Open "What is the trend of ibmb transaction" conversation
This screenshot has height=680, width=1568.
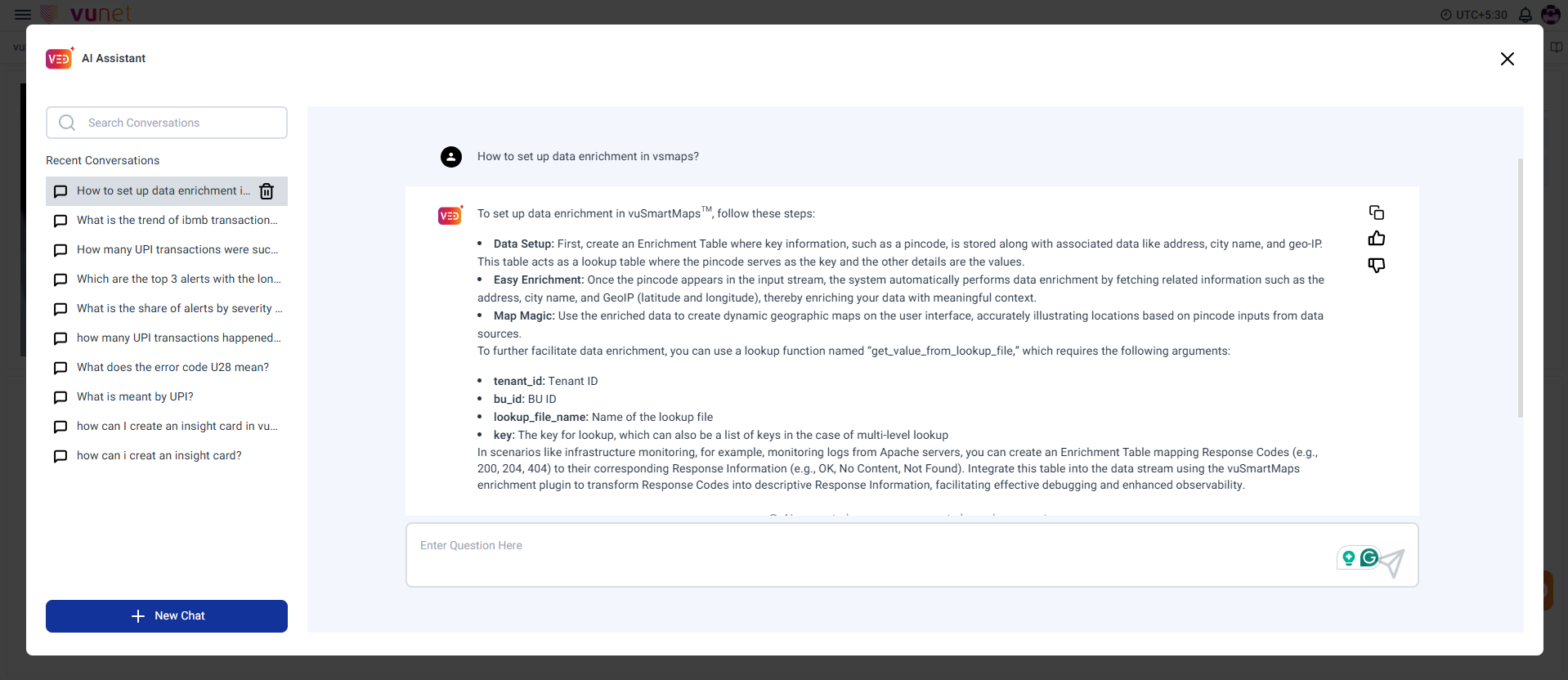177,221
